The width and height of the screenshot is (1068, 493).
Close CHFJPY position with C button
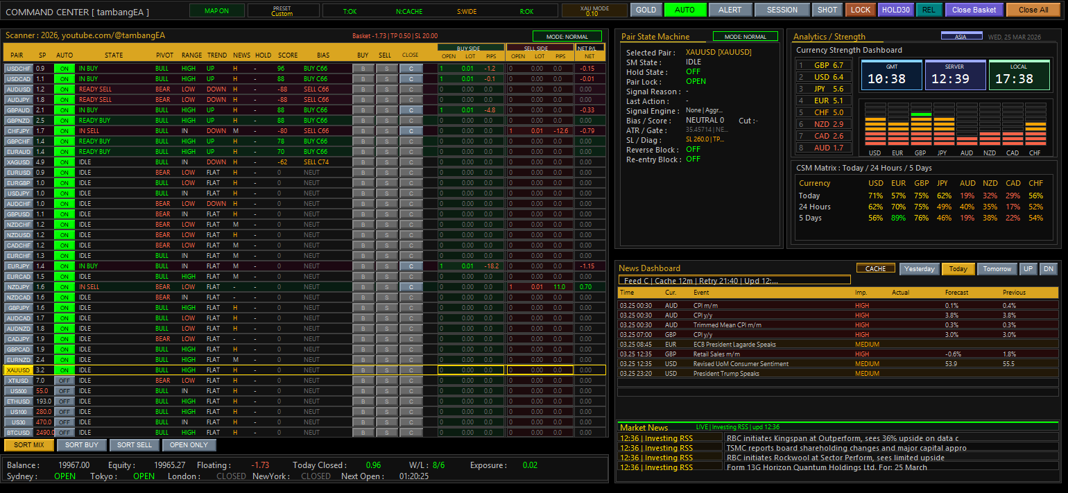click(411, 131)
